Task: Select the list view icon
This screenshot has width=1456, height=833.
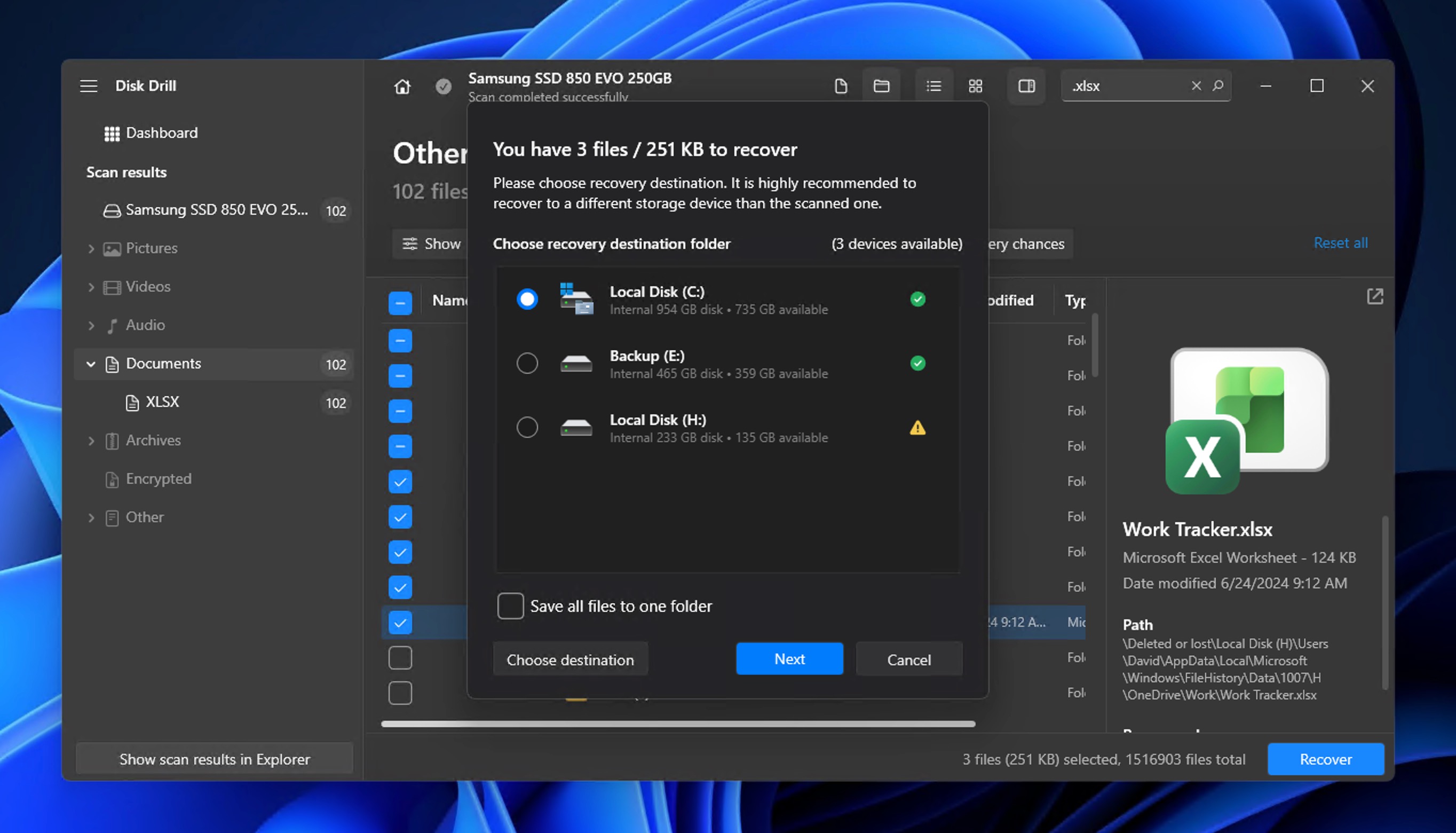Action: tap(933, 87)
